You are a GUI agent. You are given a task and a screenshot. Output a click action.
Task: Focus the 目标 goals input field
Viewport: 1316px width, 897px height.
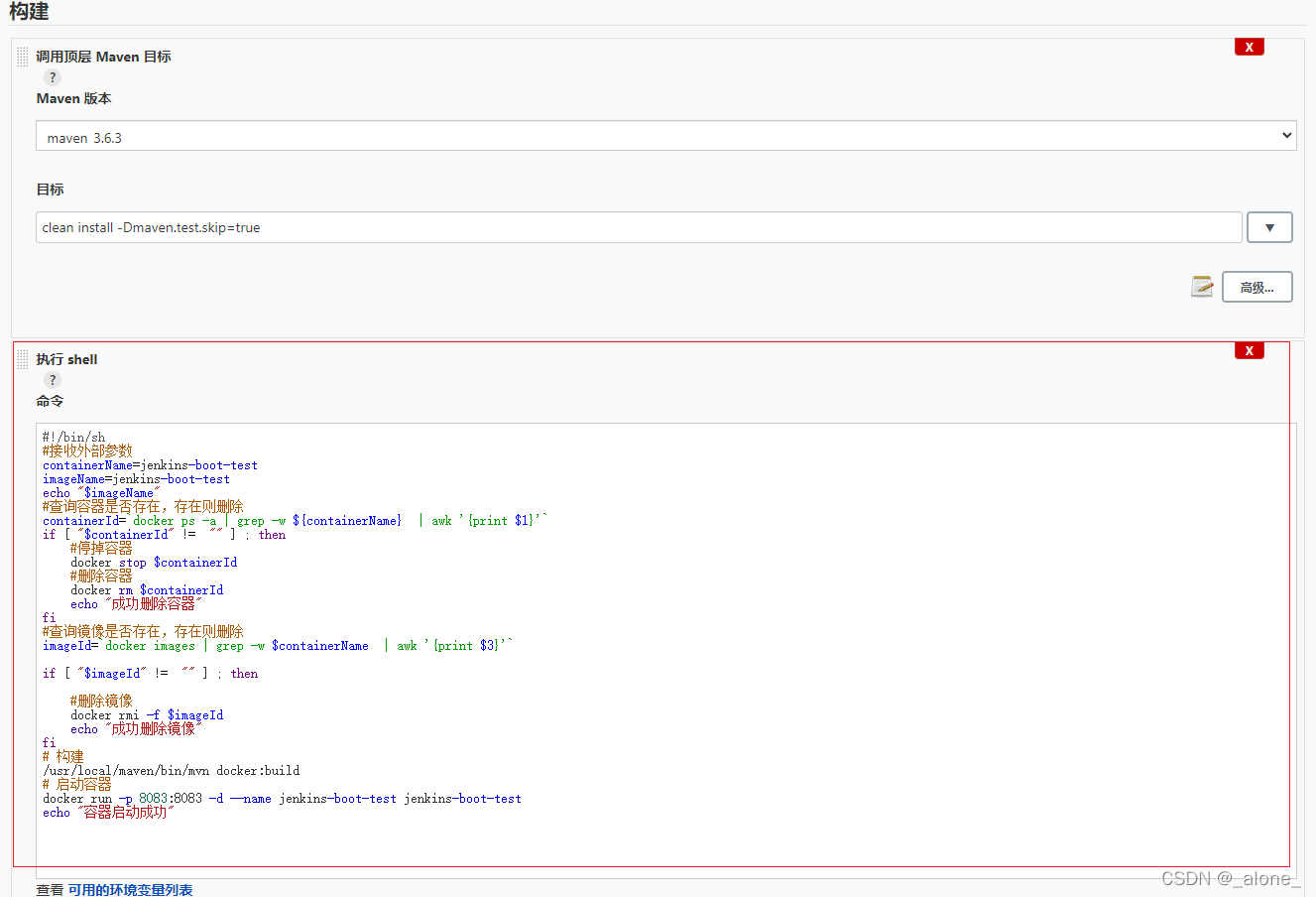pyautogui.click(x=639, y=227)
